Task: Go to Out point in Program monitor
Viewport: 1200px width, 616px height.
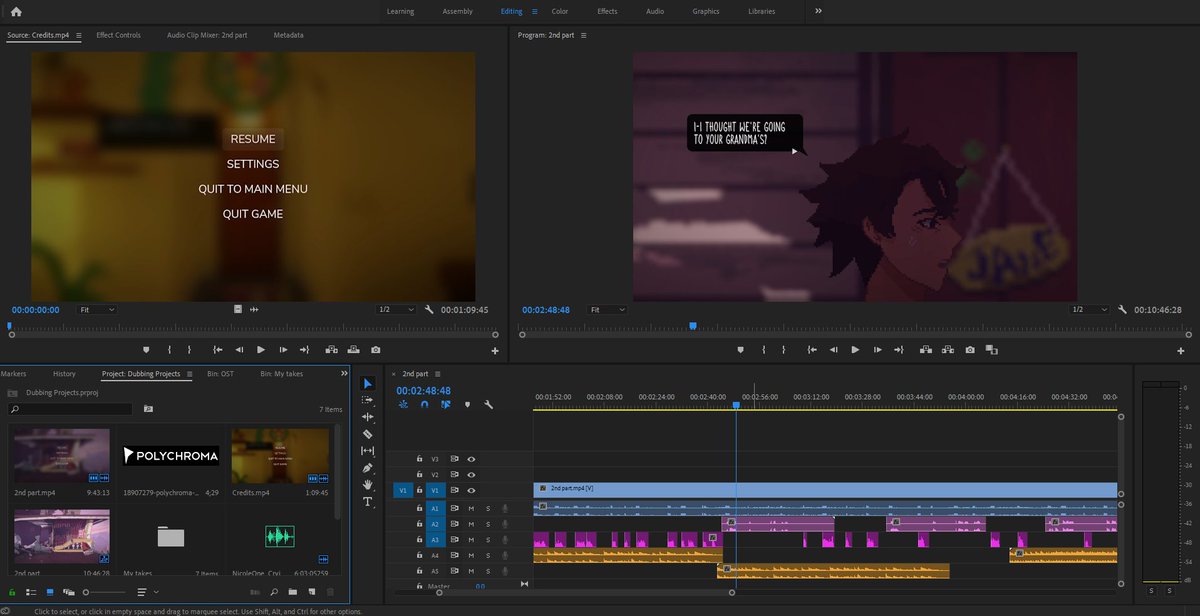Action: pos(900,350)
